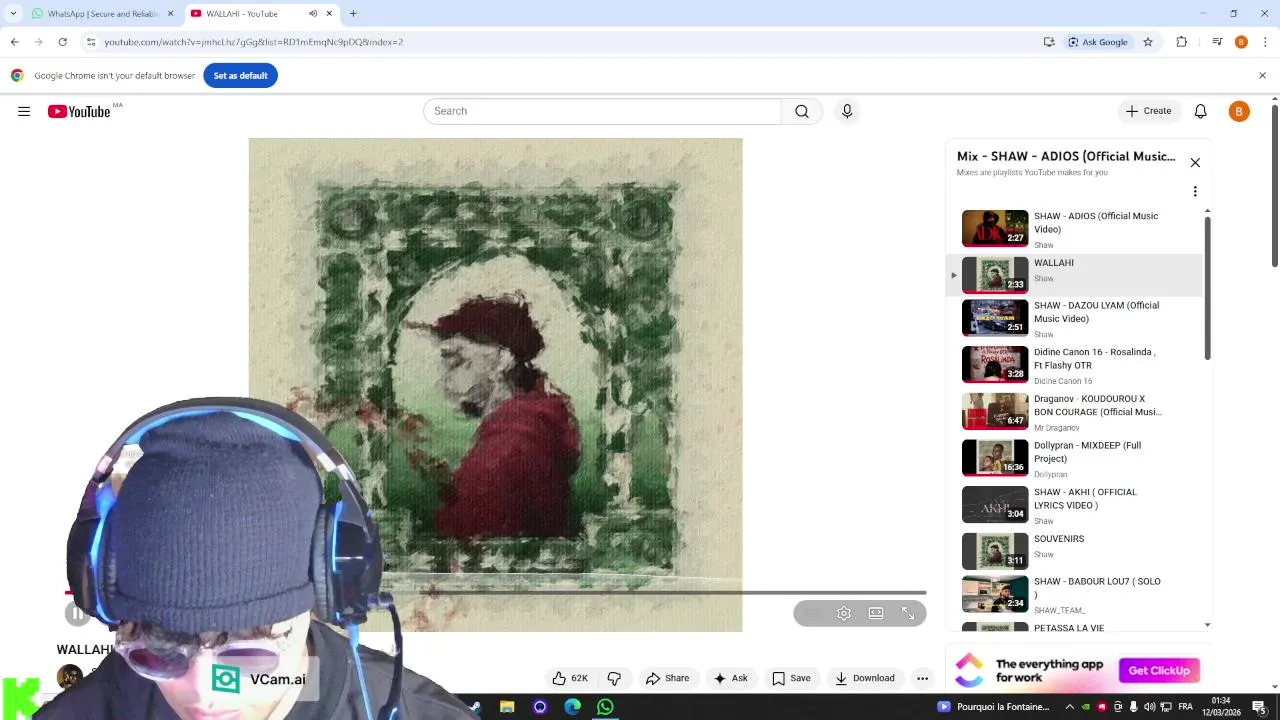Open the tab search dropdown arrow
Screen dimensions: 1280x720
(13, 14)
